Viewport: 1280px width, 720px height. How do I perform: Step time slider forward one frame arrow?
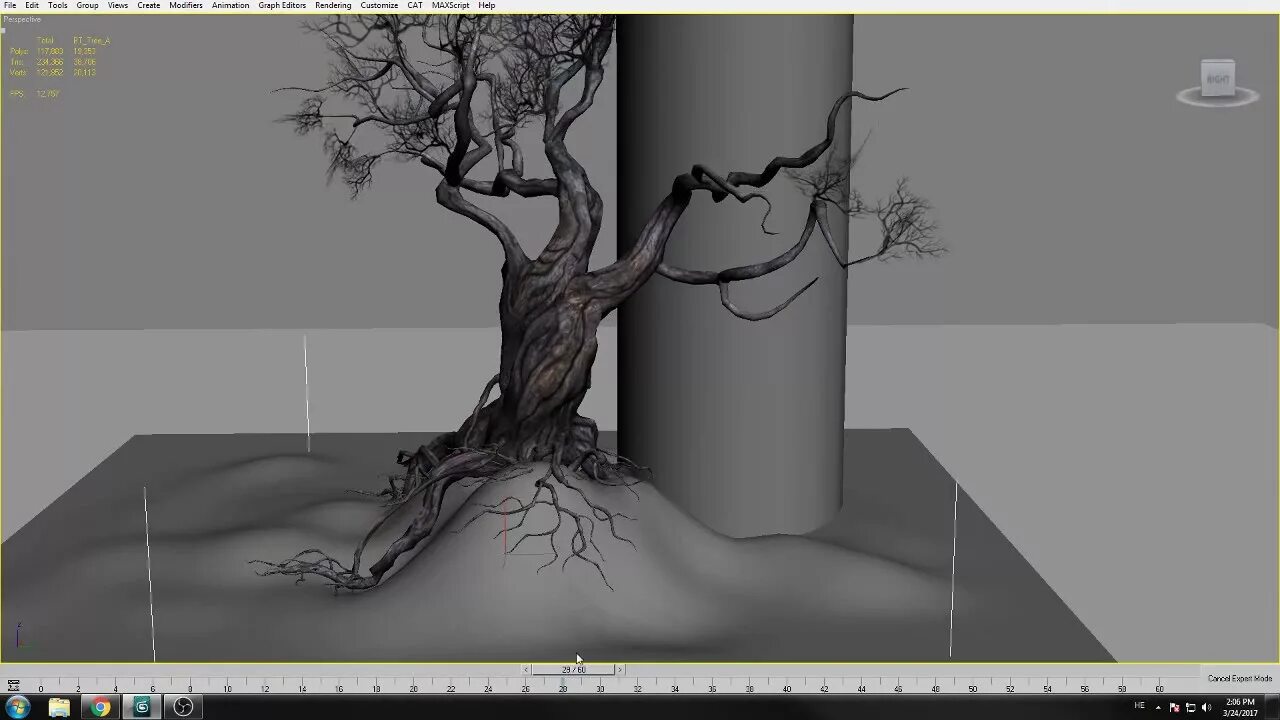[x=620, y=670]
